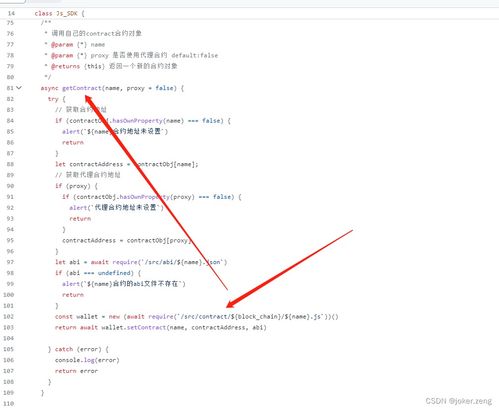The image size is (499, 410).
Task: Click the @returns tag in comment
Action: point(65,66)
